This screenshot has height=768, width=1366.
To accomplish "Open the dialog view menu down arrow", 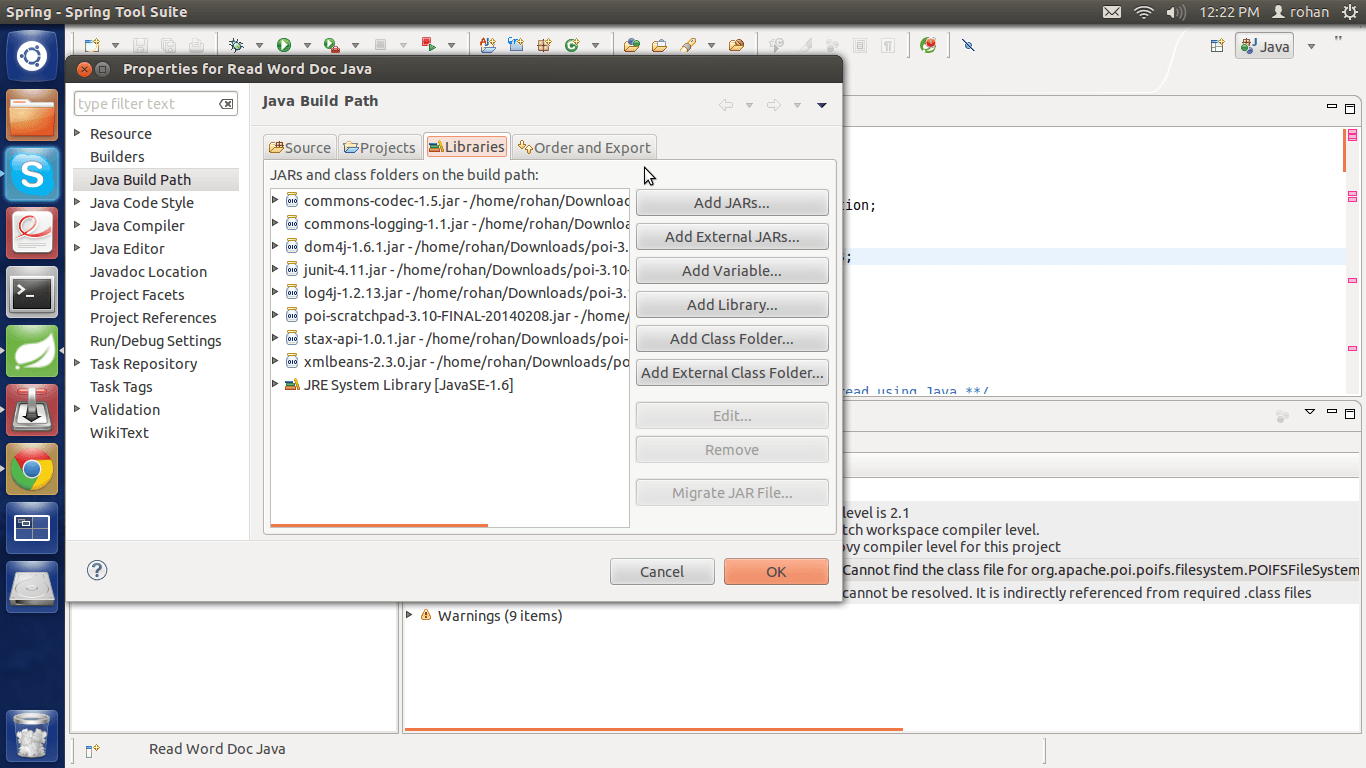I will (x=822, y=105).
